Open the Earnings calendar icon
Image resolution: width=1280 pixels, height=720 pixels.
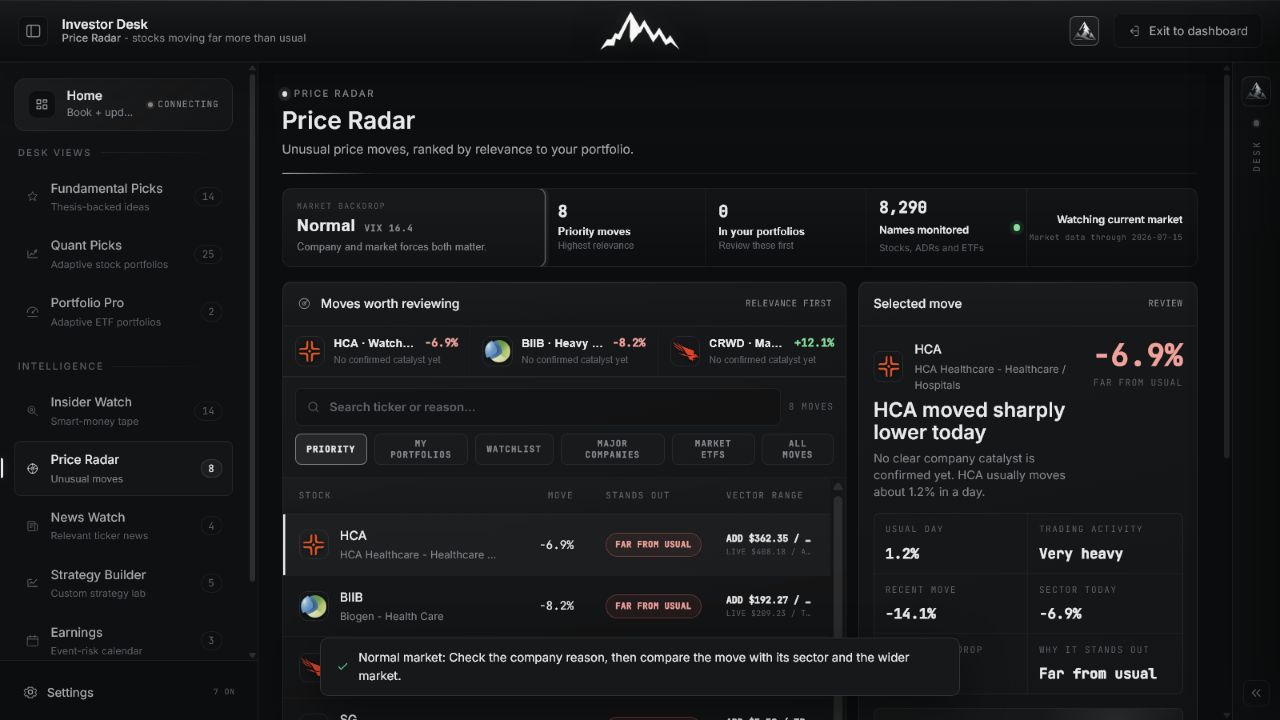pyautogui.click(x=33, y=641)
